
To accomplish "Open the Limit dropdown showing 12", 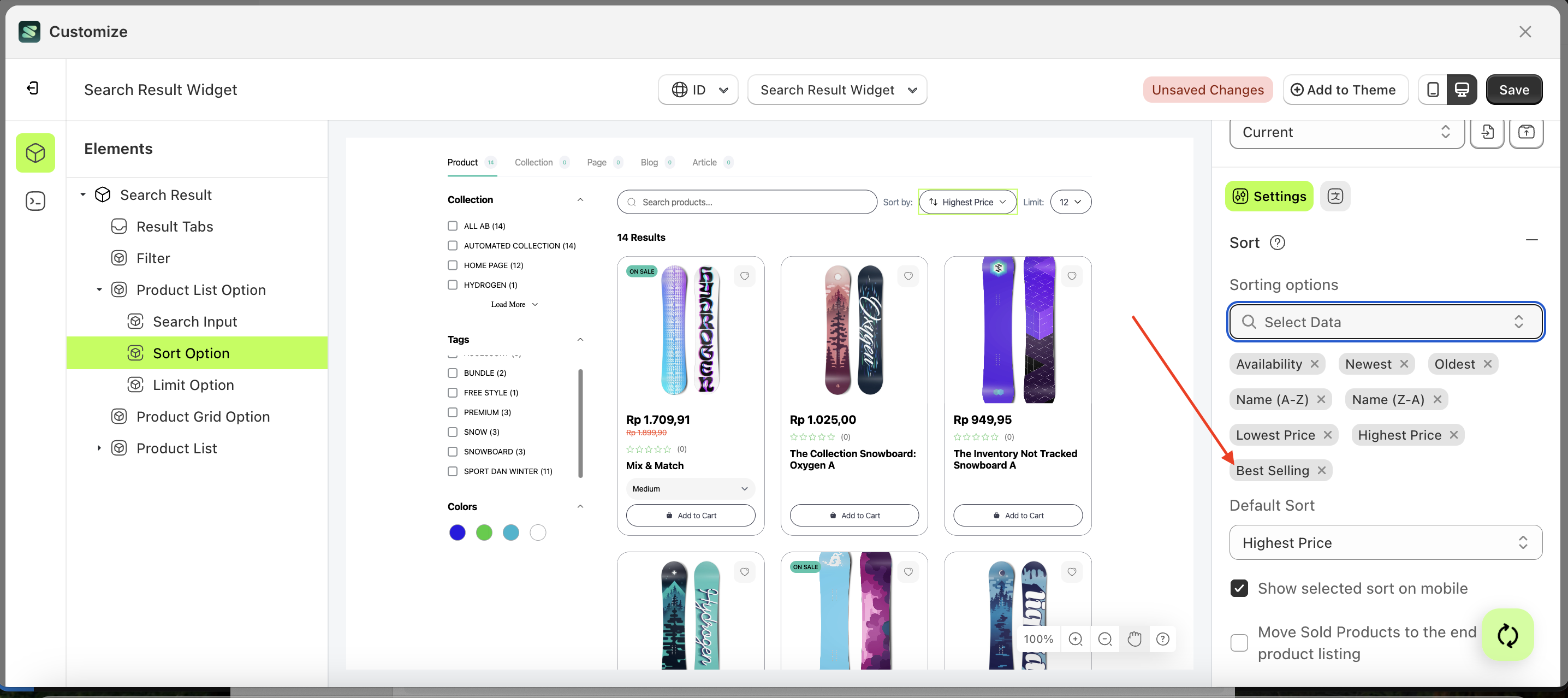I will (1071, 202).
